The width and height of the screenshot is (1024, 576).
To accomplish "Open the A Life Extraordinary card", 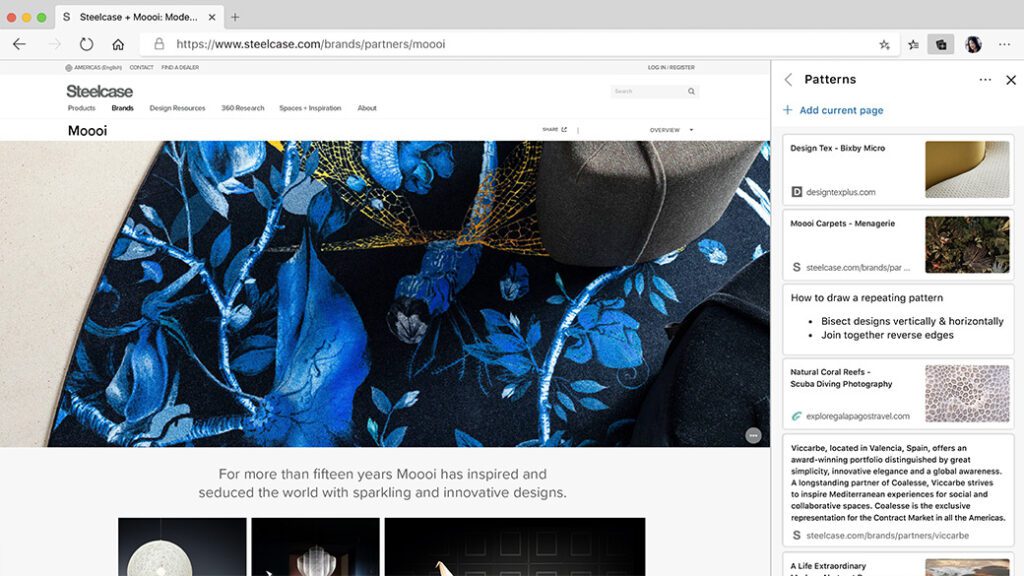I will pyautogui.click(x=898, y=564).
